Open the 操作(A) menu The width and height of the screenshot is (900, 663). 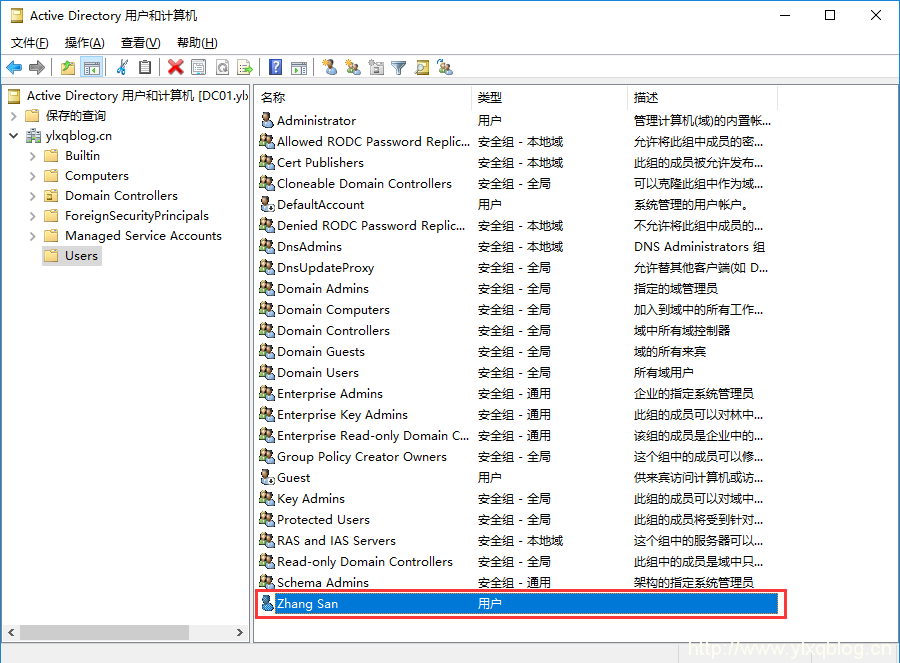(84, 42)
